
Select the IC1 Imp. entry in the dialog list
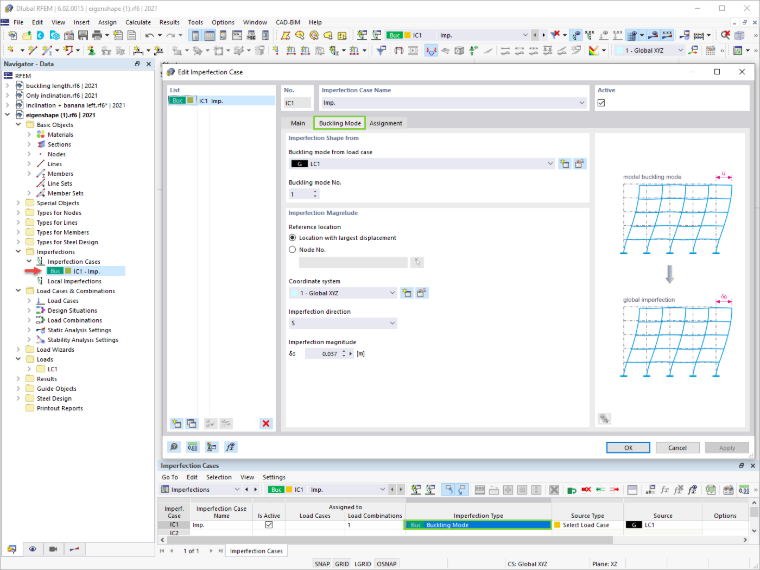[x=222, y=101]
